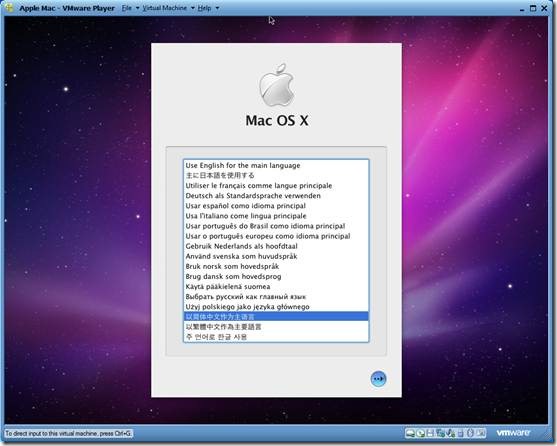Expand the Help menu arrow
557x446 pixels.
pyautogui.click(x=217, y=8)
